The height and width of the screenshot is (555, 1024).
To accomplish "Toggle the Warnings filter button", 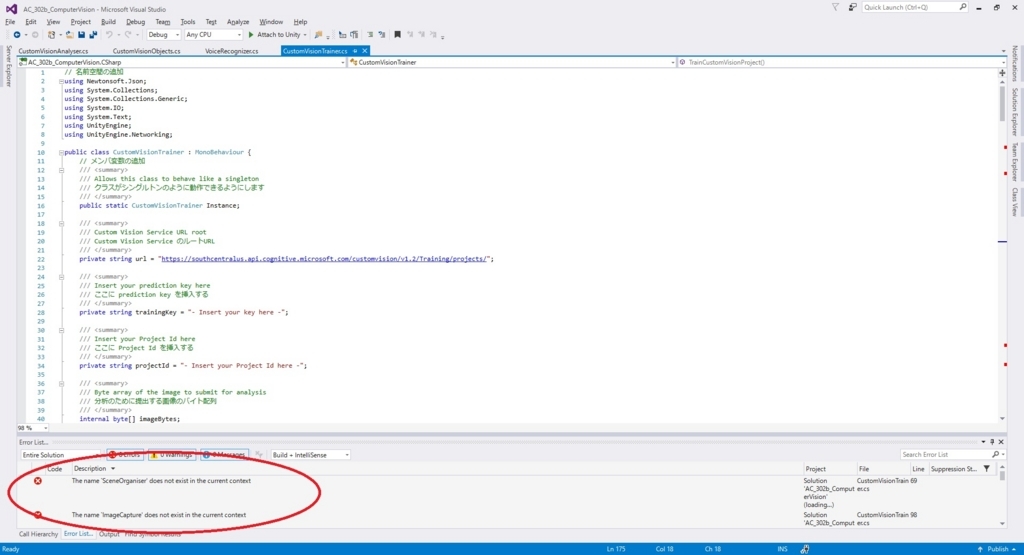I will pos(172,454).
